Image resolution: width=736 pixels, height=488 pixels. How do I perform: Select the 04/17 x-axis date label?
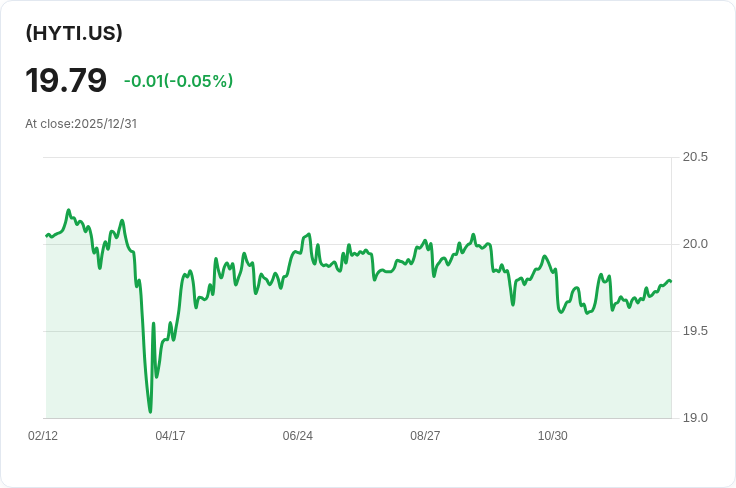point(171,436)
